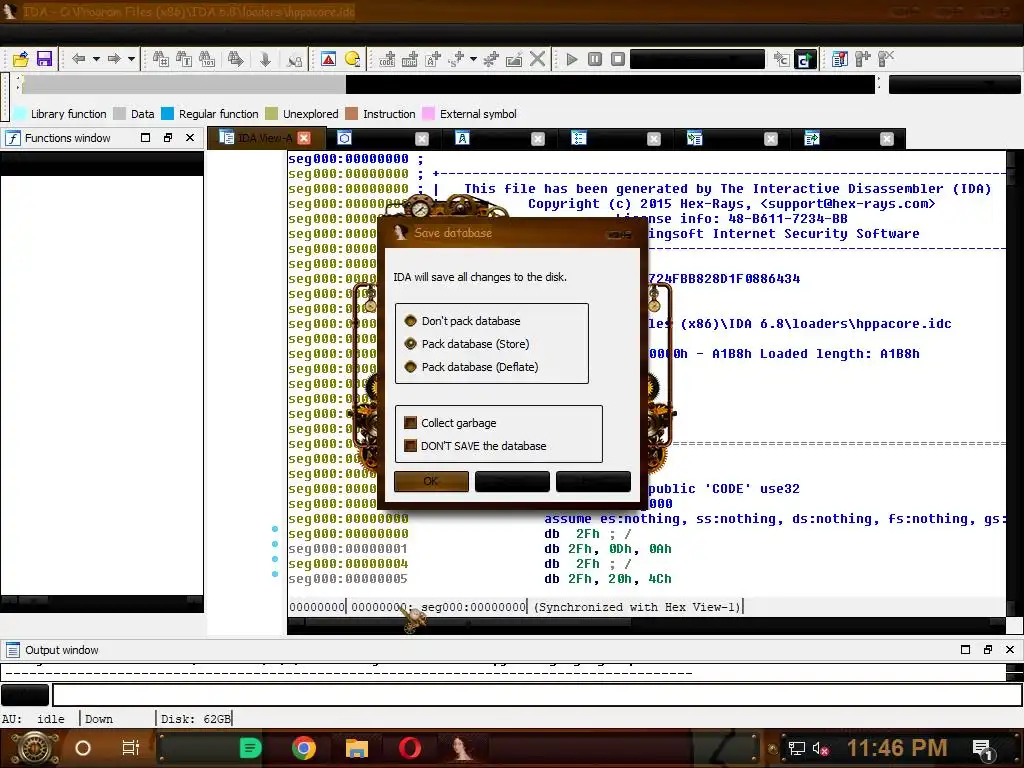
Task: Click the 'db 2Fh, 20h, 4Ch' disassembly line
Action: point(608,579)
